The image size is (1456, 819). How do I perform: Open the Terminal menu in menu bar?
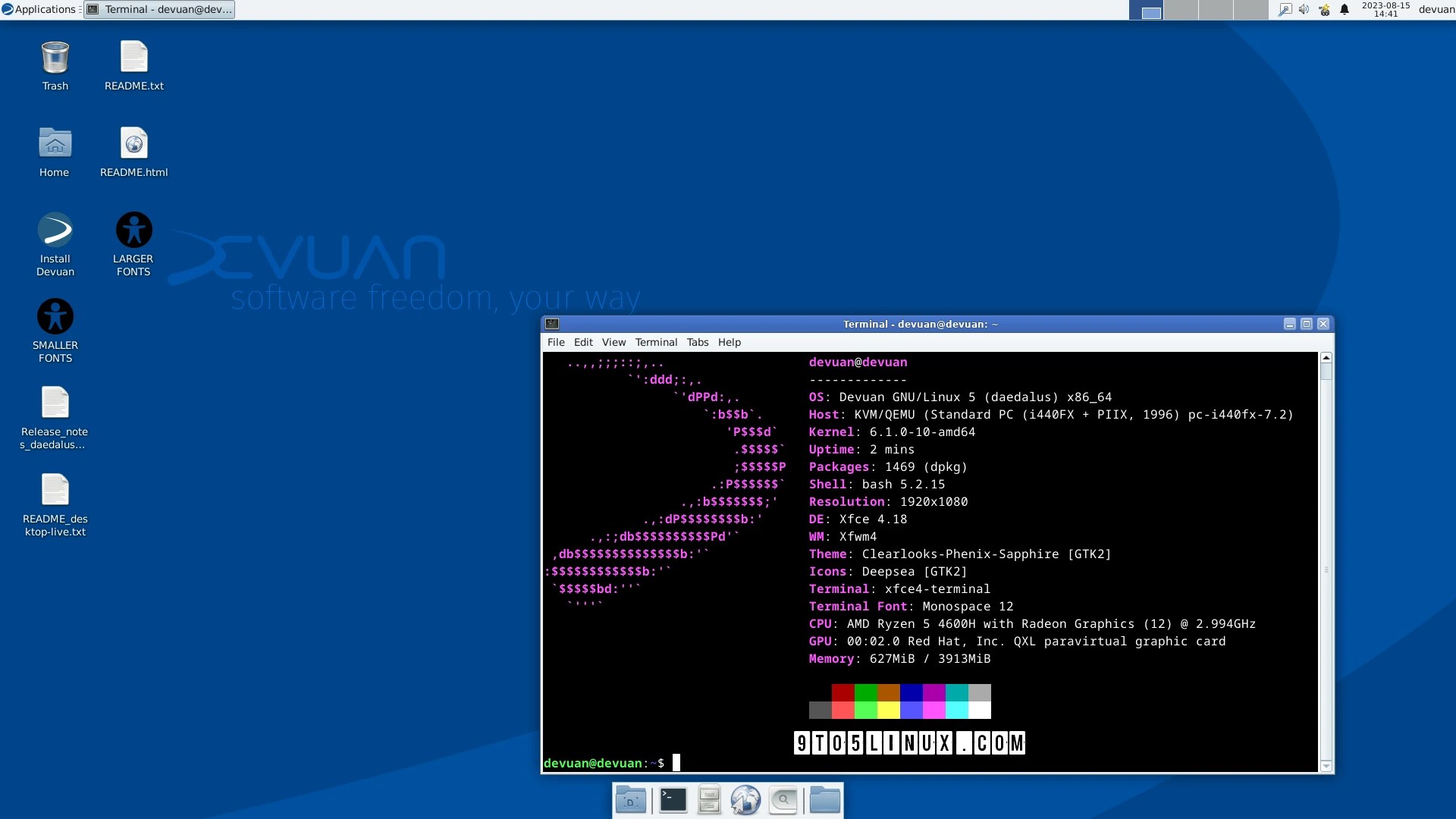[655, 342]
